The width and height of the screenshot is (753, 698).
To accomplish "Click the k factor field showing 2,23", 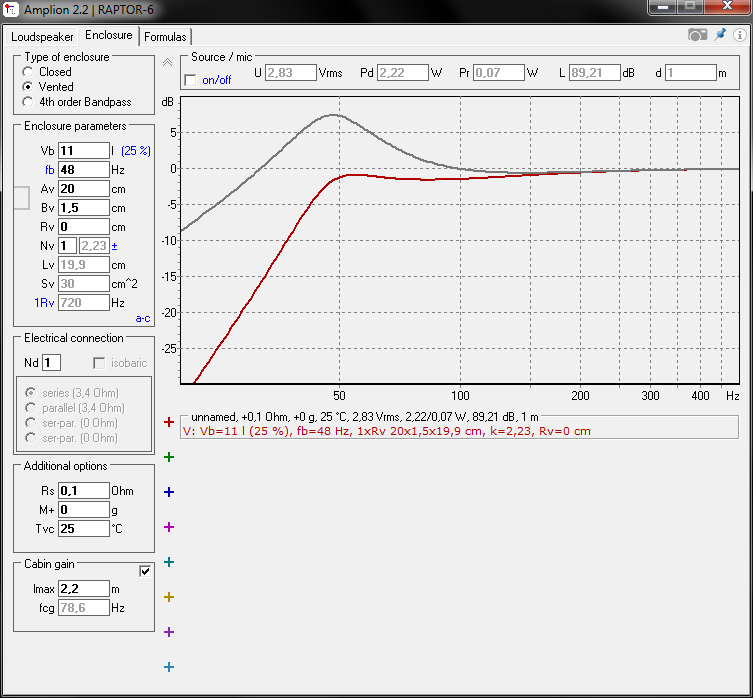I will tap(94, 245).
